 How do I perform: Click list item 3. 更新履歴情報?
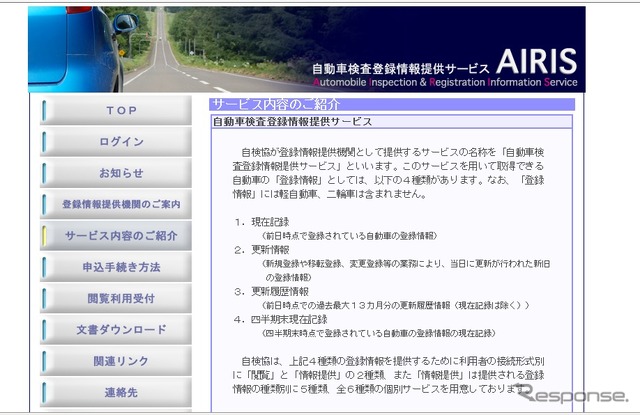click(271, 291)
